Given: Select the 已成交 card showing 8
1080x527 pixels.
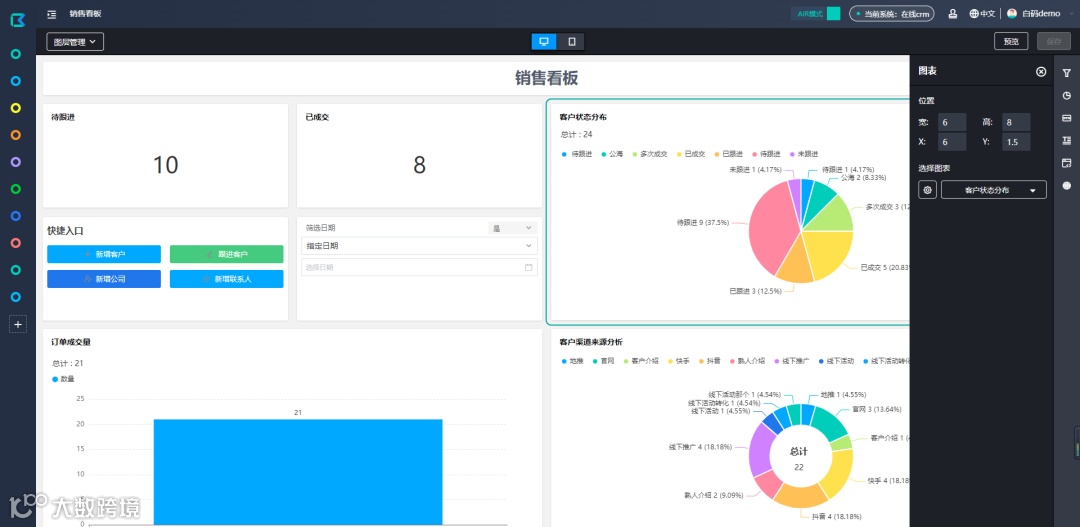Looking at the screenshot, I should [x=419, y=156].
